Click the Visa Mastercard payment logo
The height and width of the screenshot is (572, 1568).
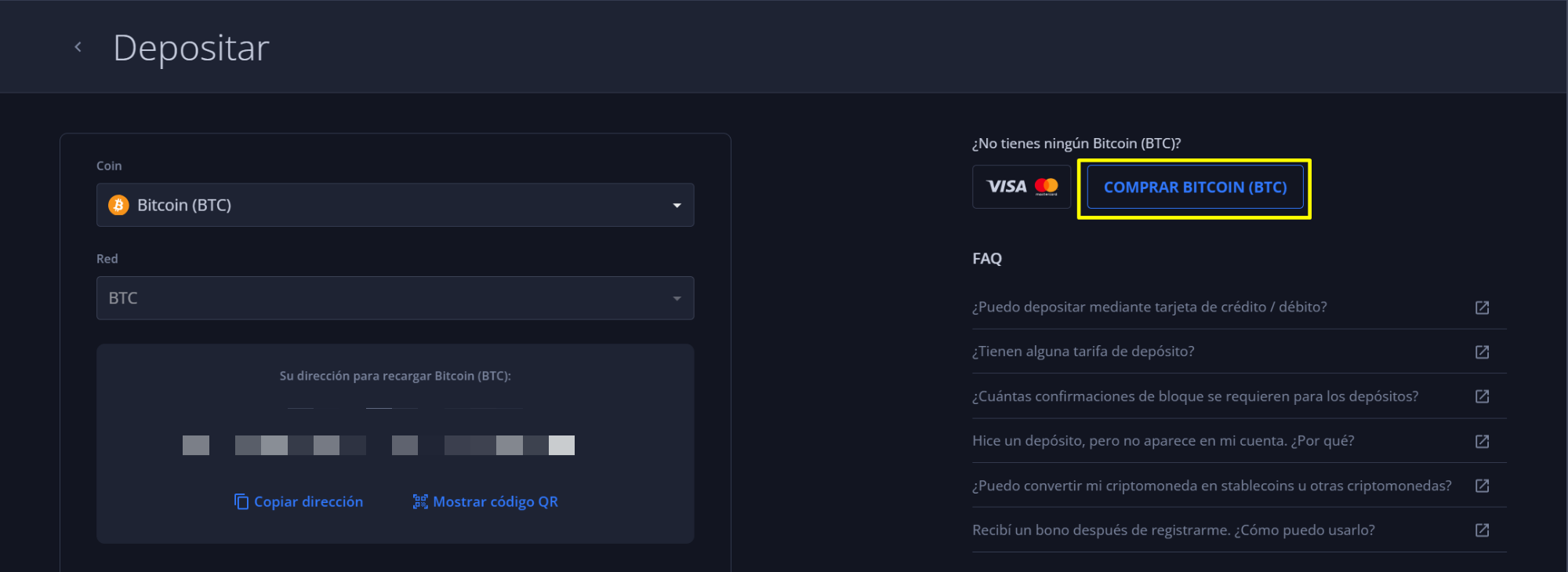pyautogui.click(x=1022, y=187)
